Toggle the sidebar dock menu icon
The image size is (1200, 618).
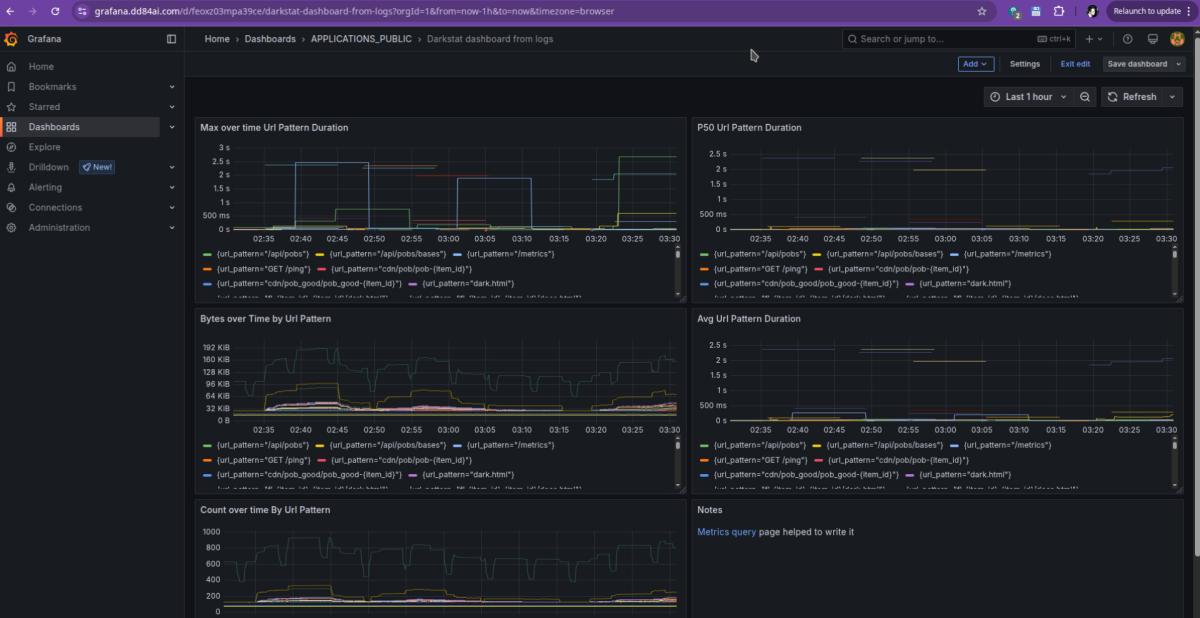click(171, 39)
